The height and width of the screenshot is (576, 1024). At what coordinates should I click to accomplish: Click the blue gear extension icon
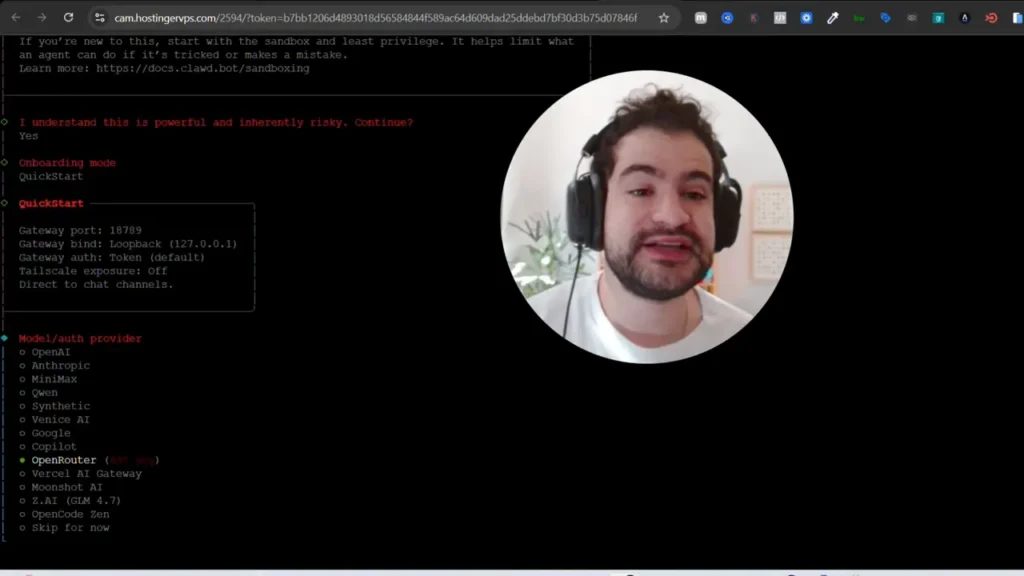point(806,18)
